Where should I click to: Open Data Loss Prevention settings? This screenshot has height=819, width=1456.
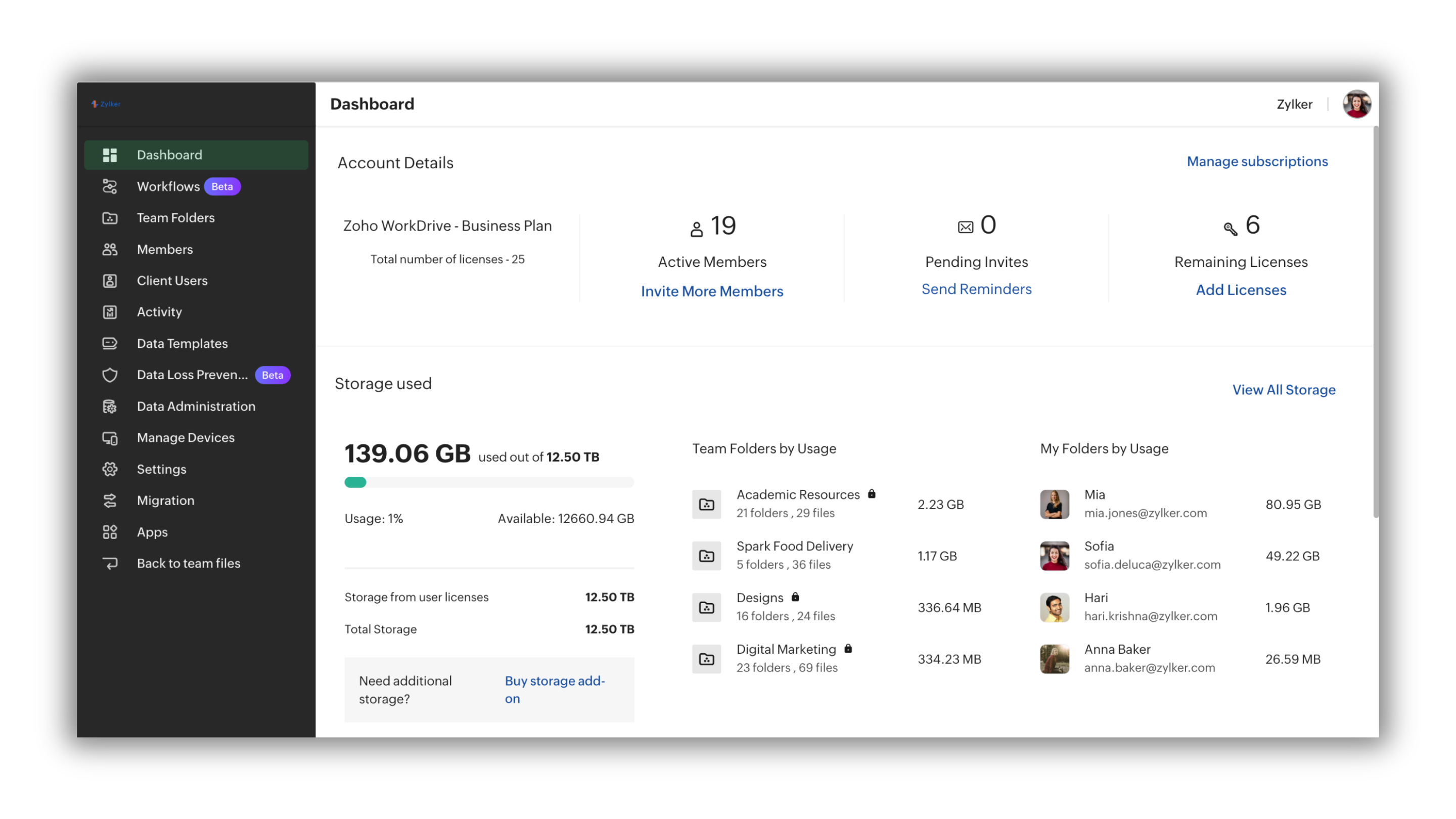(191, 374)
